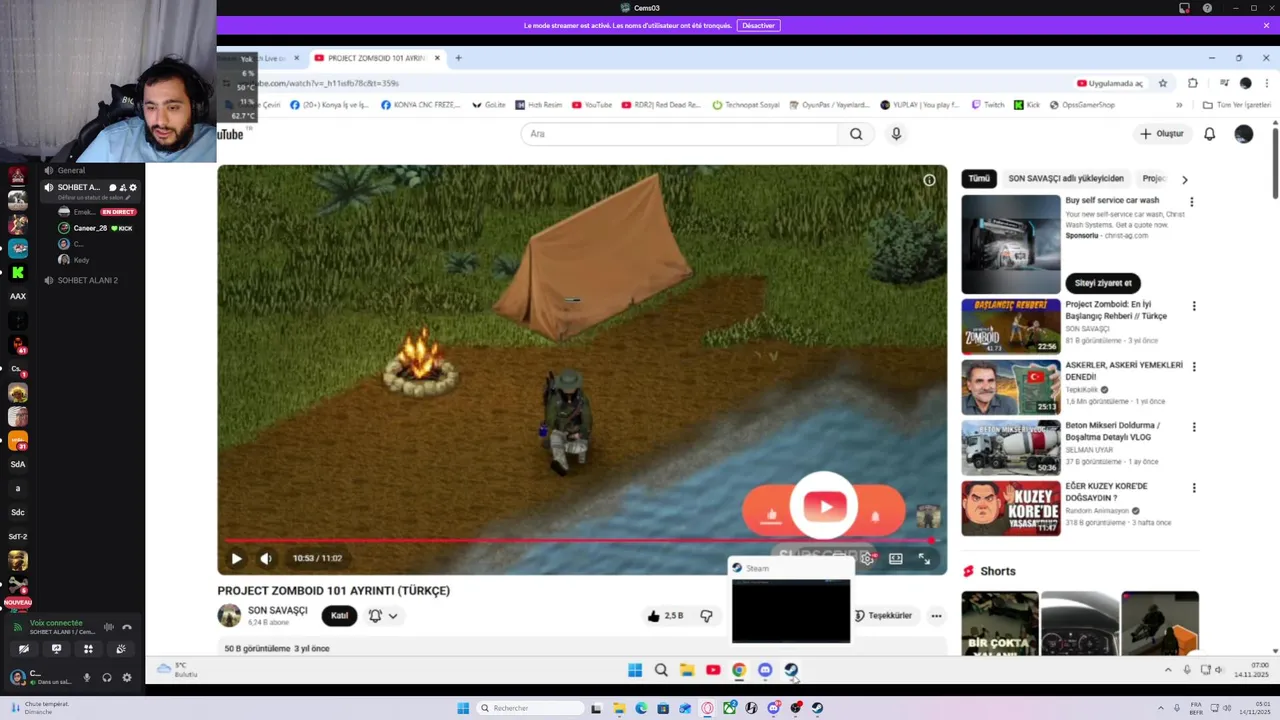Start YouTube voice search microphone
Viewport: 1280px width, 720px height.
[x=896, y=134]
